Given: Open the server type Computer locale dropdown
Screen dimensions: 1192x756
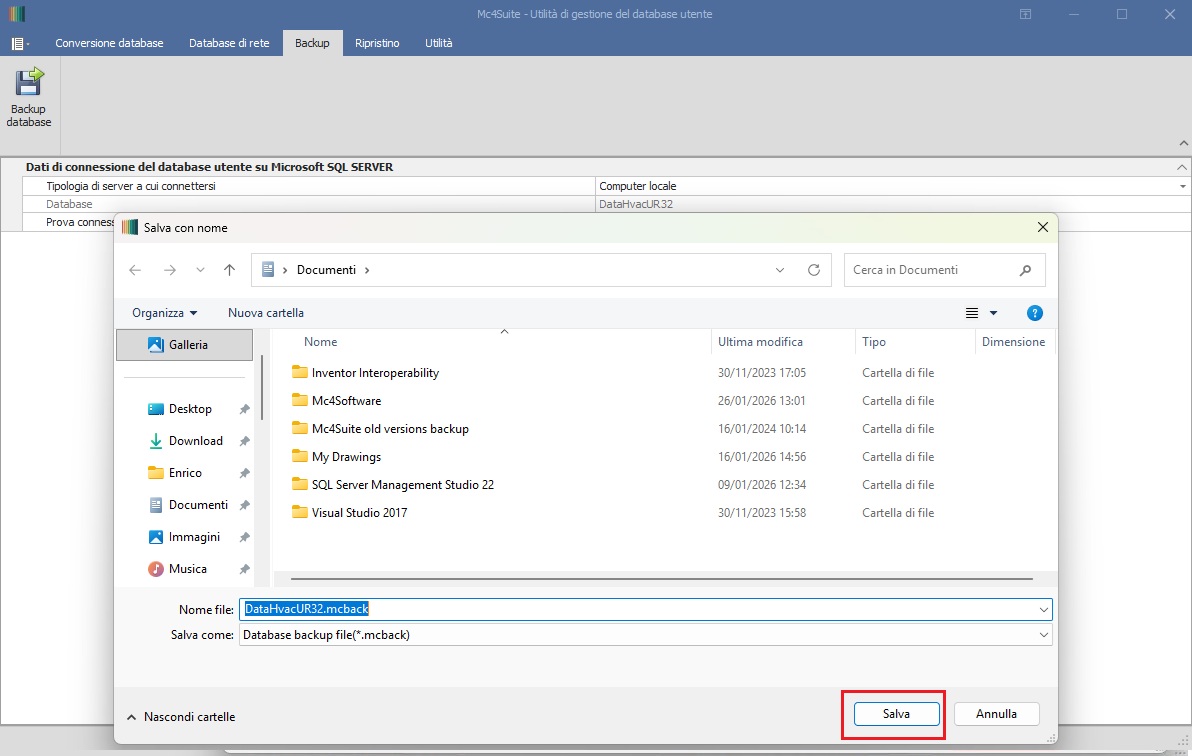Looking at the screenshot, I should tap(1183, 187).
